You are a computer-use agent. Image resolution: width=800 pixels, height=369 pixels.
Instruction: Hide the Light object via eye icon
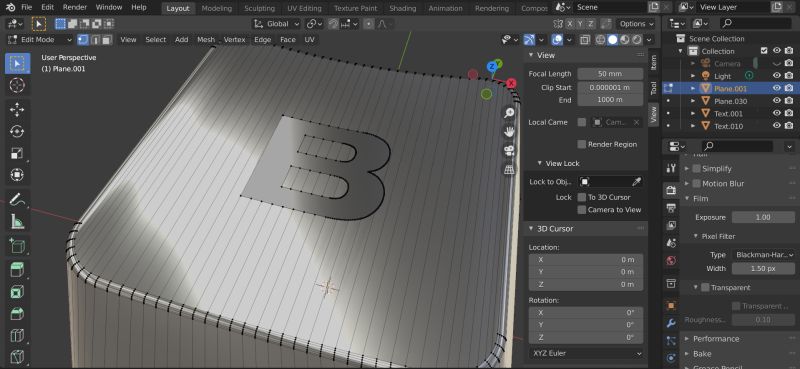point(777,76)
